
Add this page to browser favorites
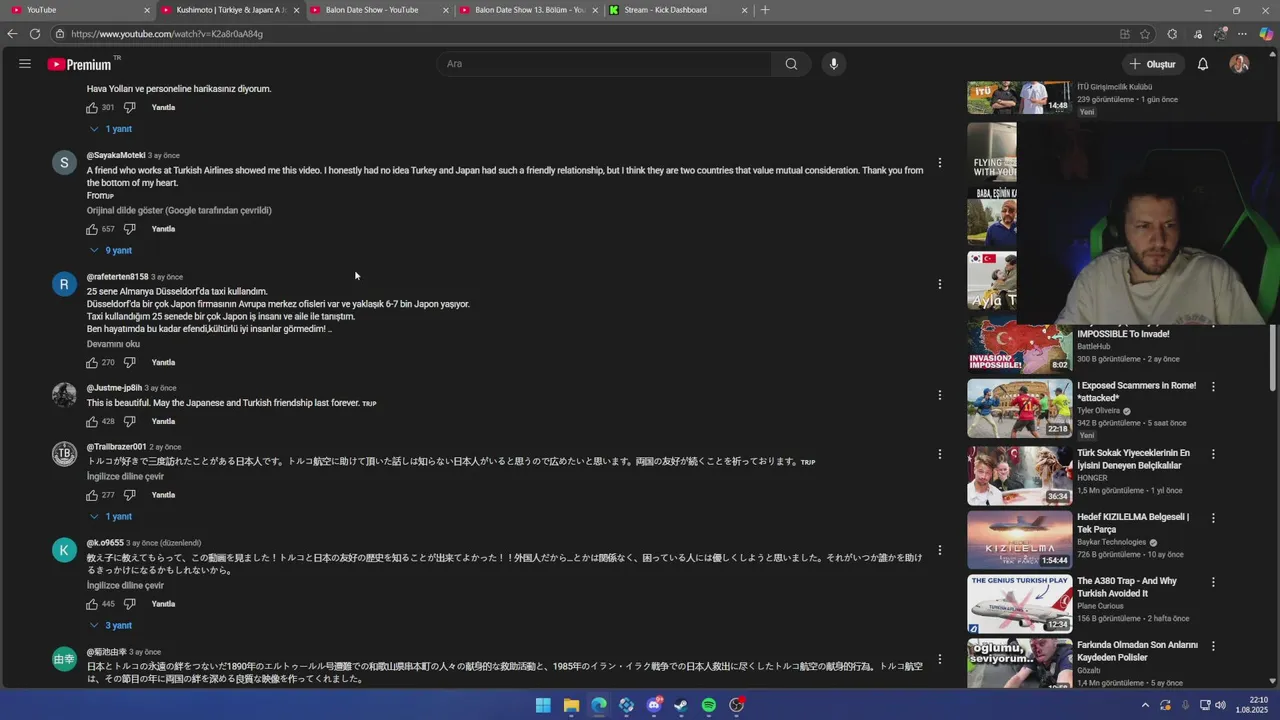pos(1145,34)
